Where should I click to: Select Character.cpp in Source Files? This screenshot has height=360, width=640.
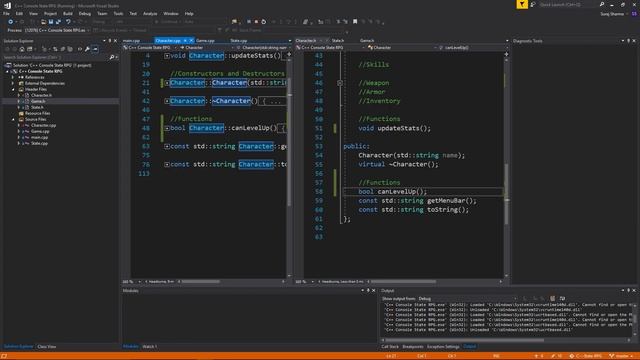click(43, 125)
